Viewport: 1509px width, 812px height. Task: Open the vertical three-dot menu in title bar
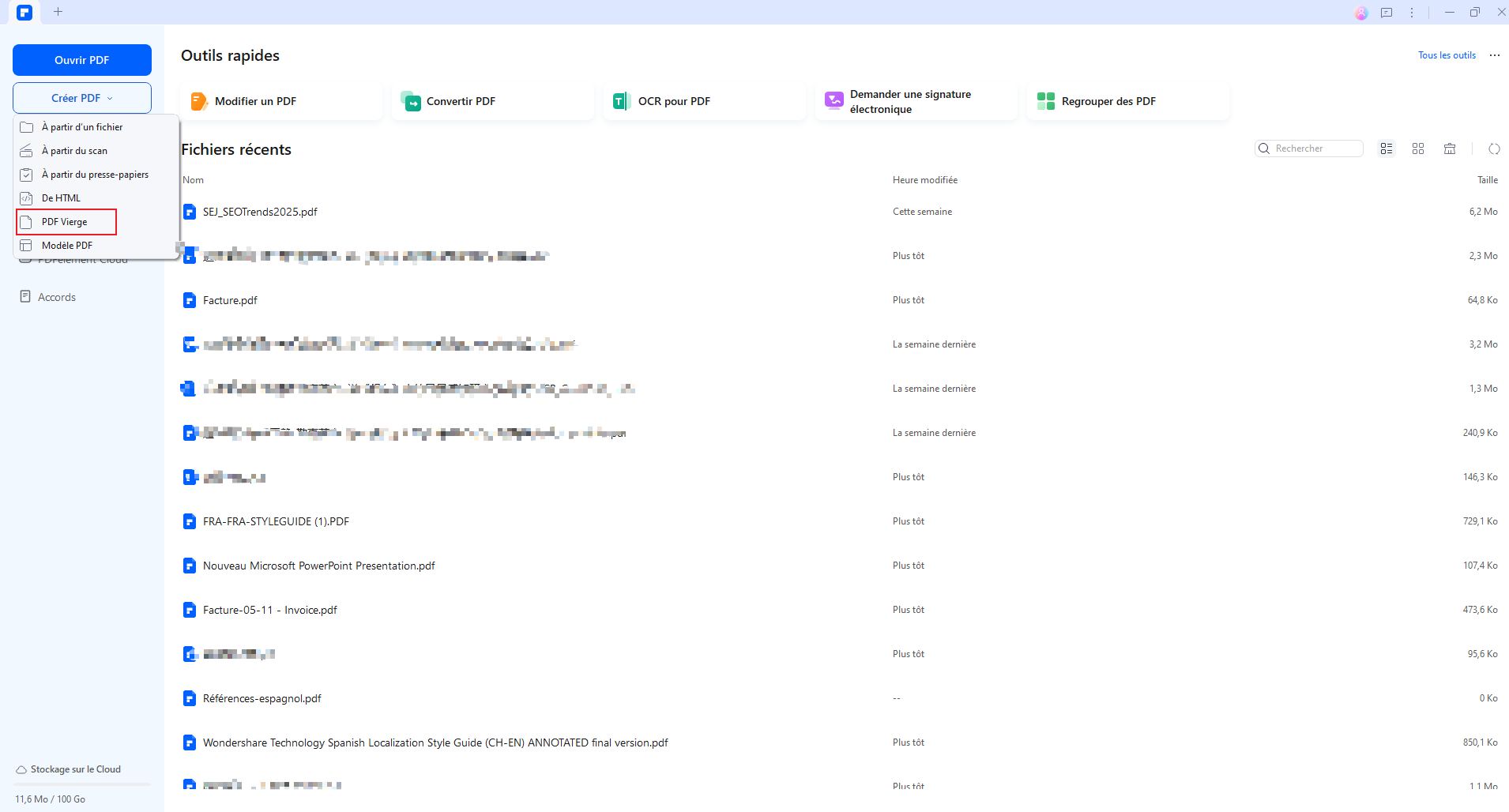[1412, 13]
